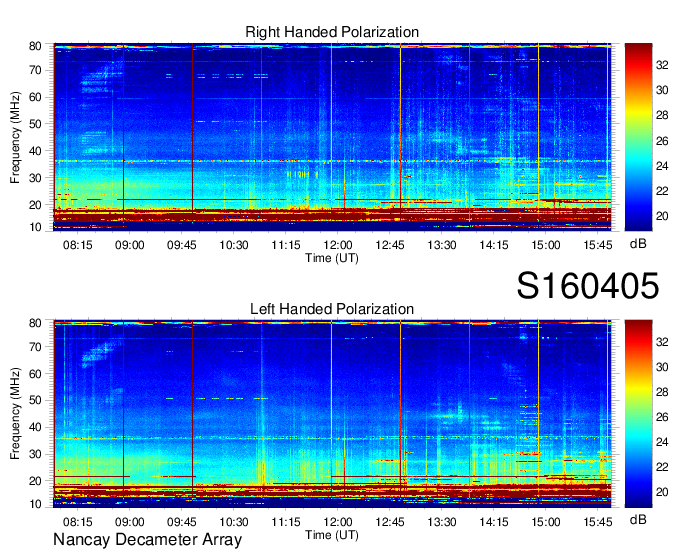680x552 pixels.
Task: Click the "Left Handed Polarization" plot title
Action: (332, 309)
